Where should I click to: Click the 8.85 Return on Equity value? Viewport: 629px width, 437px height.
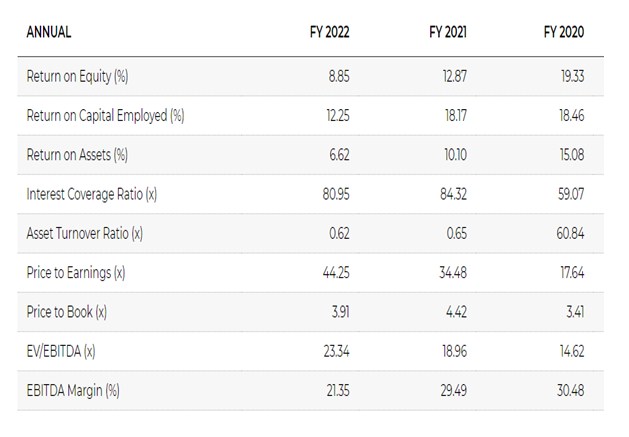coord(338,77)
